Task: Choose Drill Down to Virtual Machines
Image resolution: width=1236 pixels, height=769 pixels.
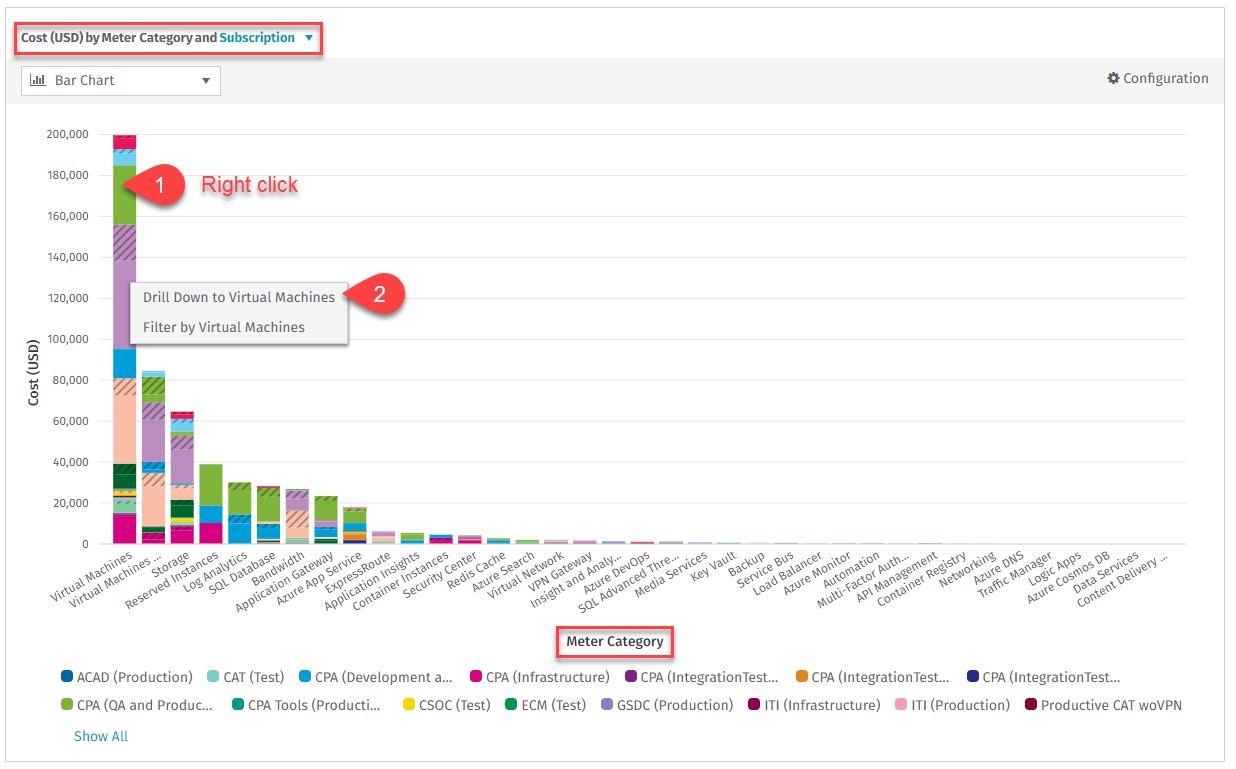Action: (x=238, y=297)
